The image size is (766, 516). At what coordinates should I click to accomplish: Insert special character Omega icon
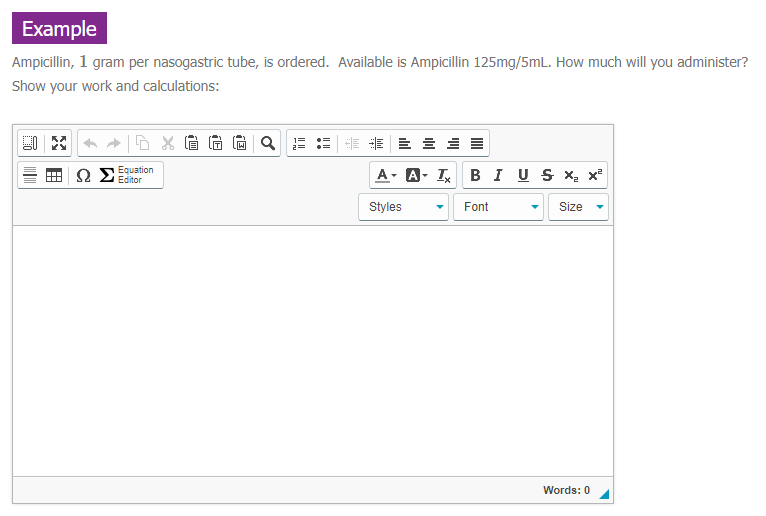(84, 175)
